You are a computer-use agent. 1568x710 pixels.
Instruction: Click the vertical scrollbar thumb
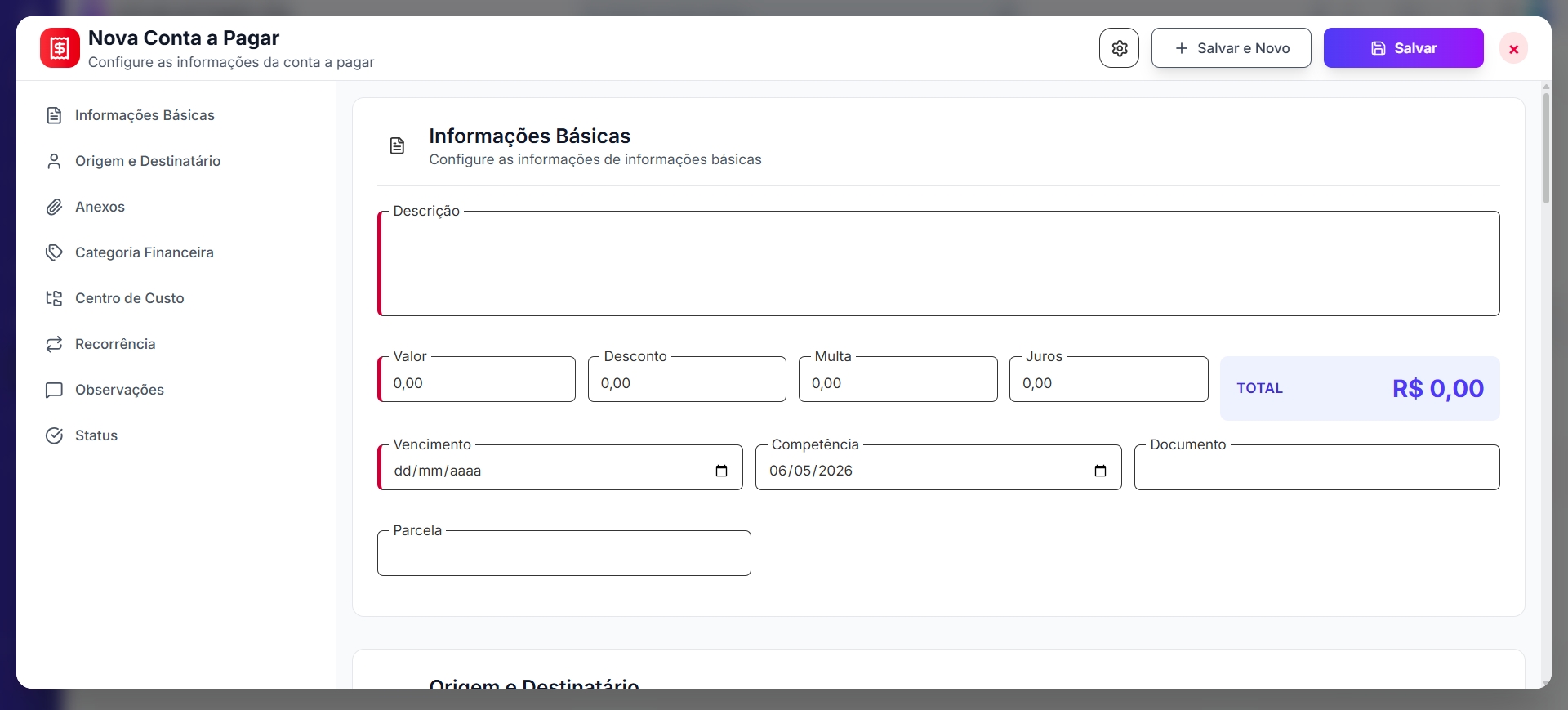point(1546,147)
